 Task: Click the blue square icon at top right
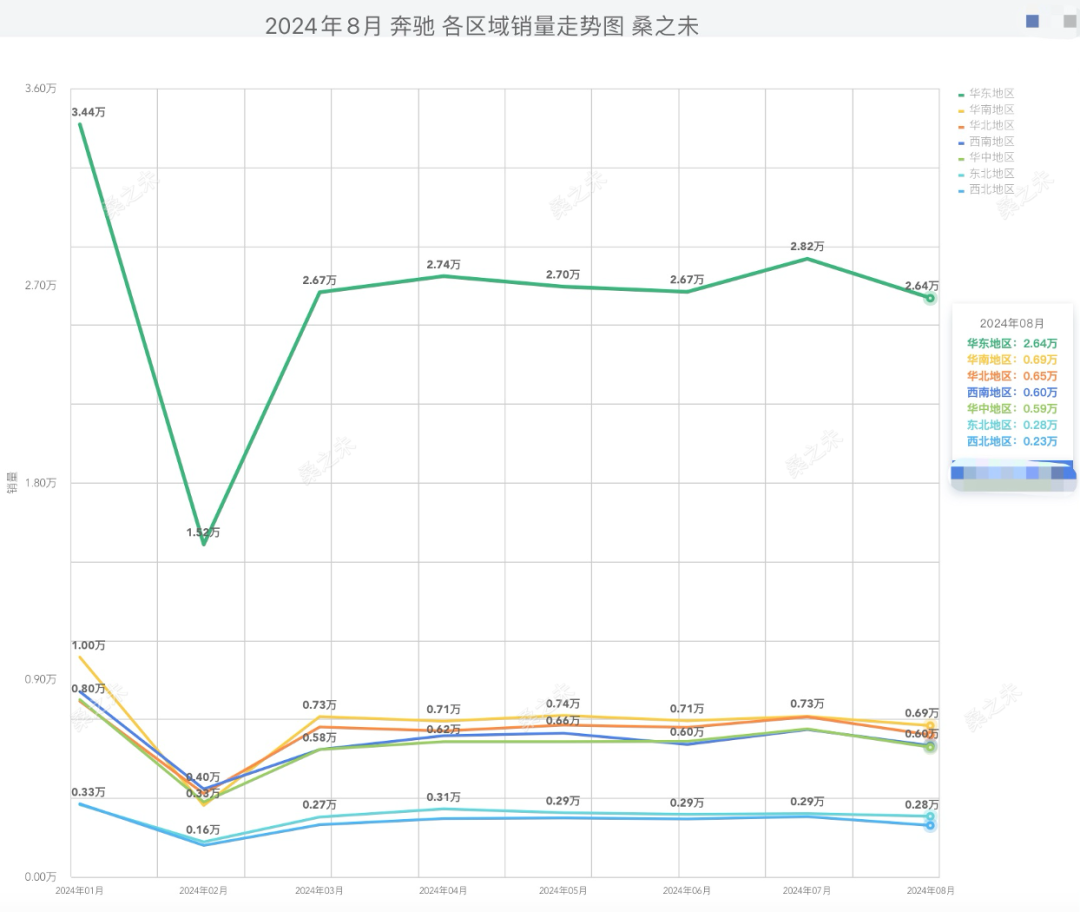(1032, 21)
